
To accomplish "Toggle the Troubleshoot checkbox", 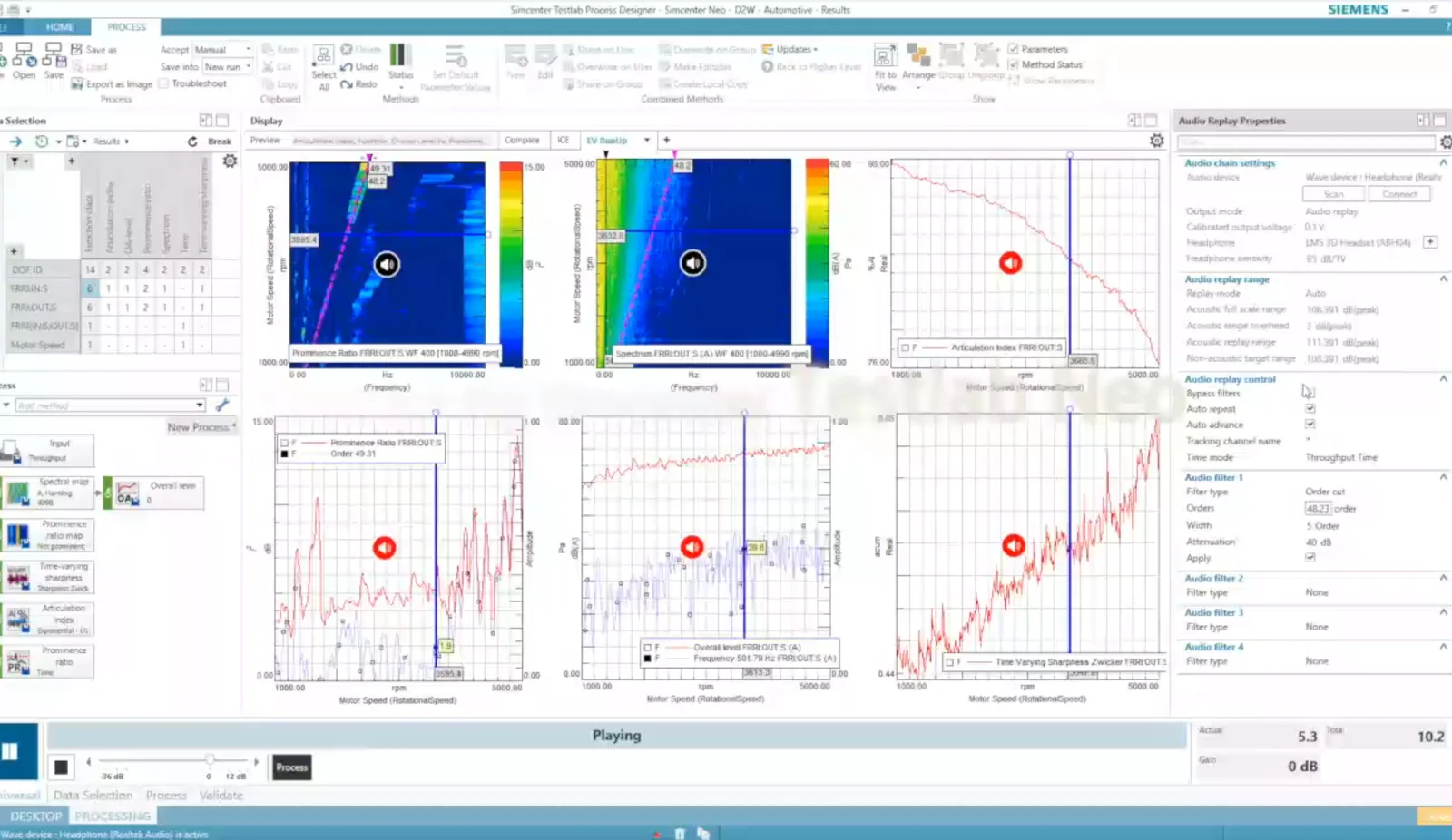I will click(x=164, y=83).
